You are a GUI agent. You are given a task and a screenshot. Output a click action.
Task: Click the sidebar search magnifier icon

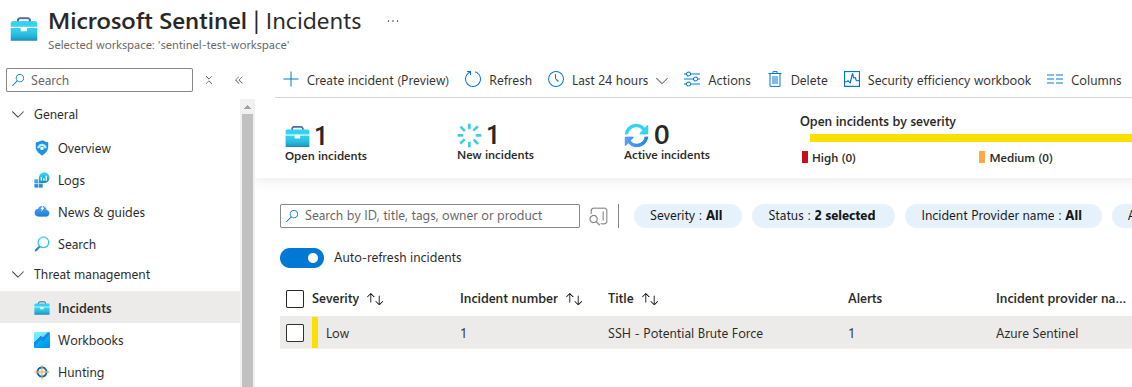[19, 80]
